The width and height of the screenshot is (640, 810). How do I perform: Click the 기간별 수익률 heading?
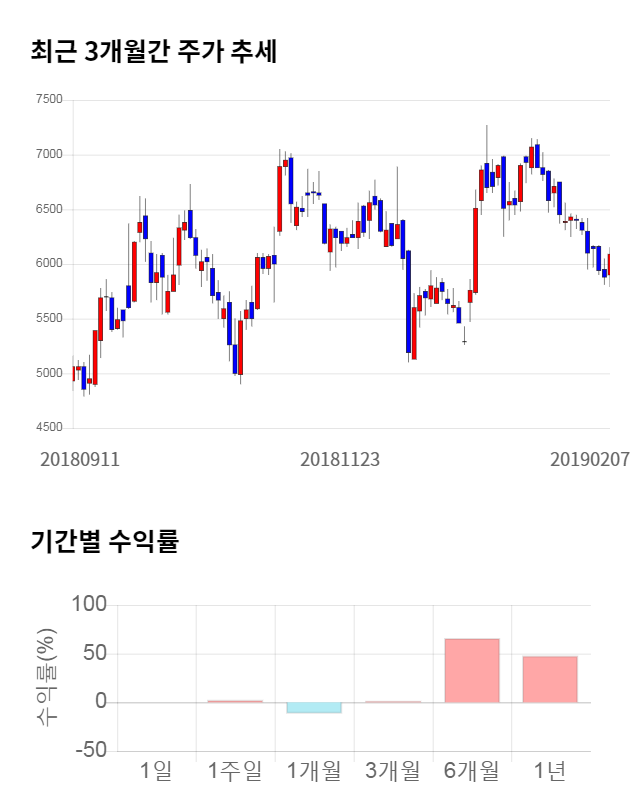click(104, 543)
